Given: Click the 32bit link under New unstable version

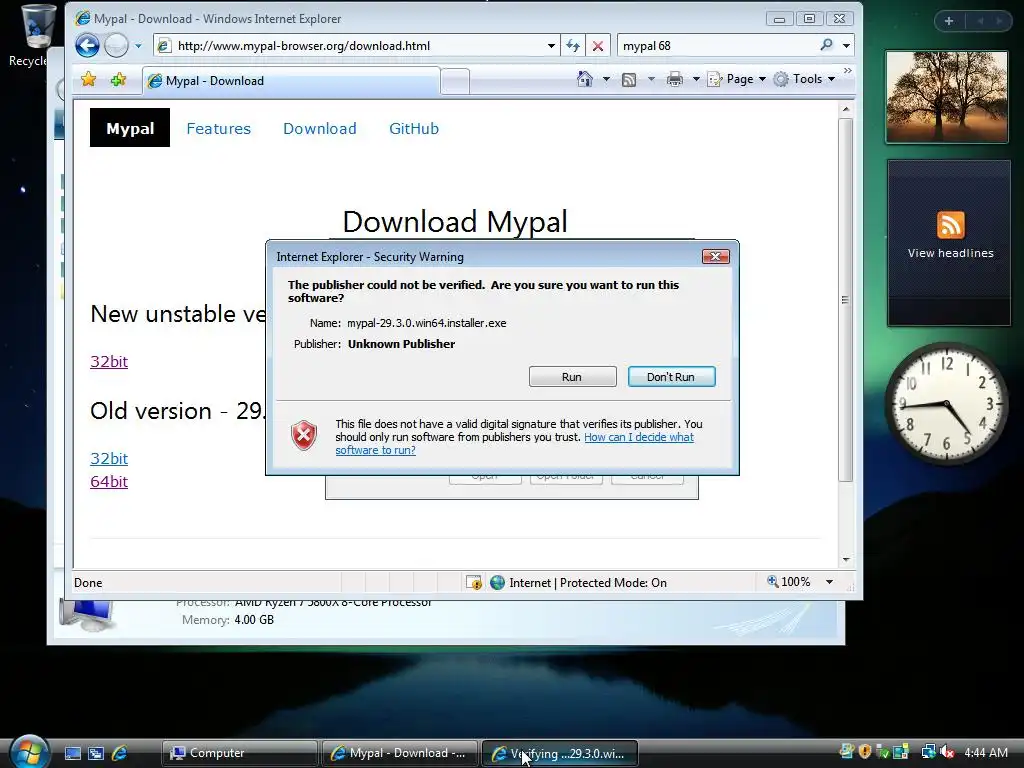Looking at the screenshot, I should 109,361.
